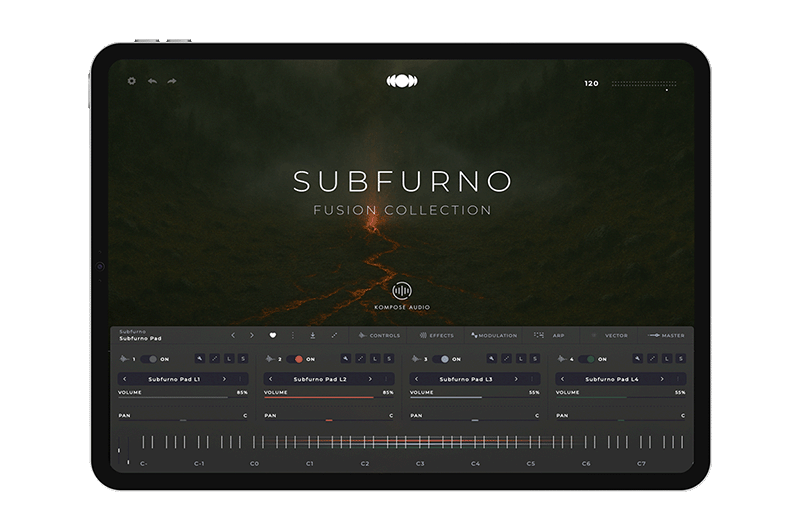Switch to the Arp tab

549,335
